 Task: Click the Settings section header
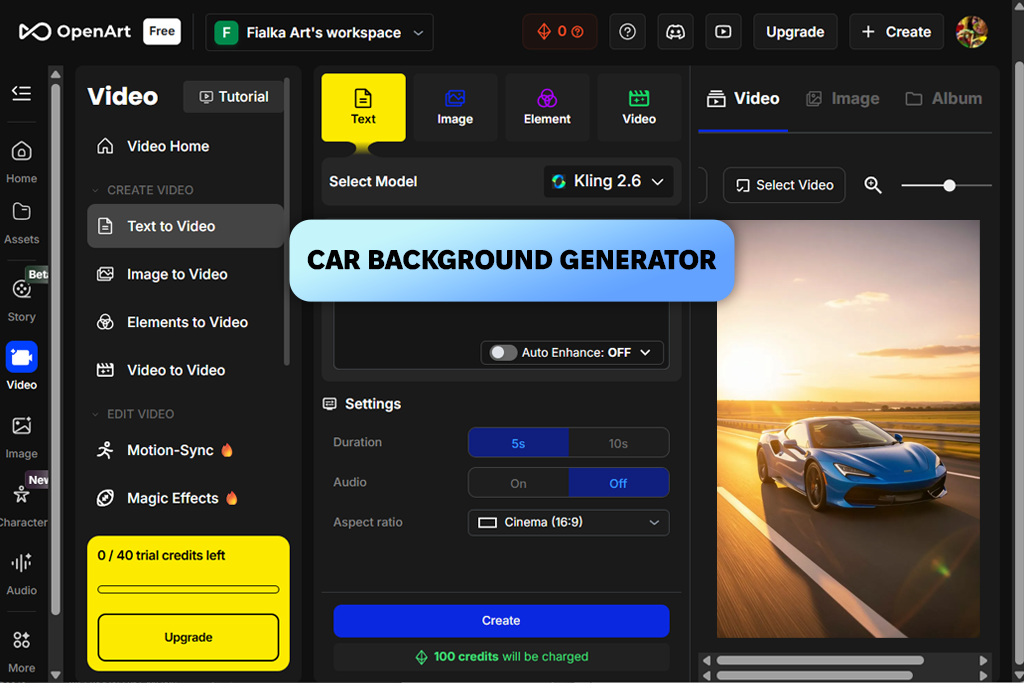coord(362,404)
